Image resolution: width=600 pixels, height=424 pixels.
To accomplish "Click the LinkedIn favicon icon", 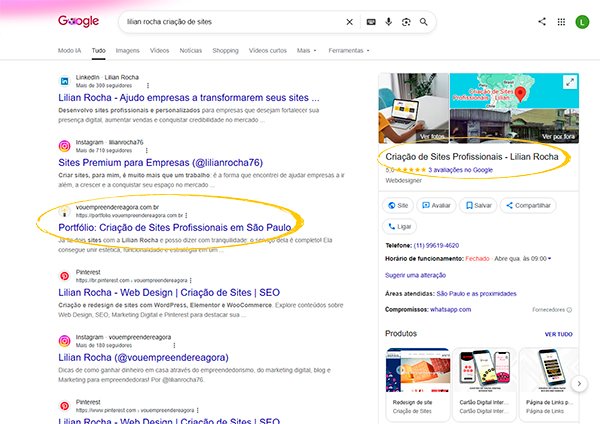I will (x=64, y=81).
